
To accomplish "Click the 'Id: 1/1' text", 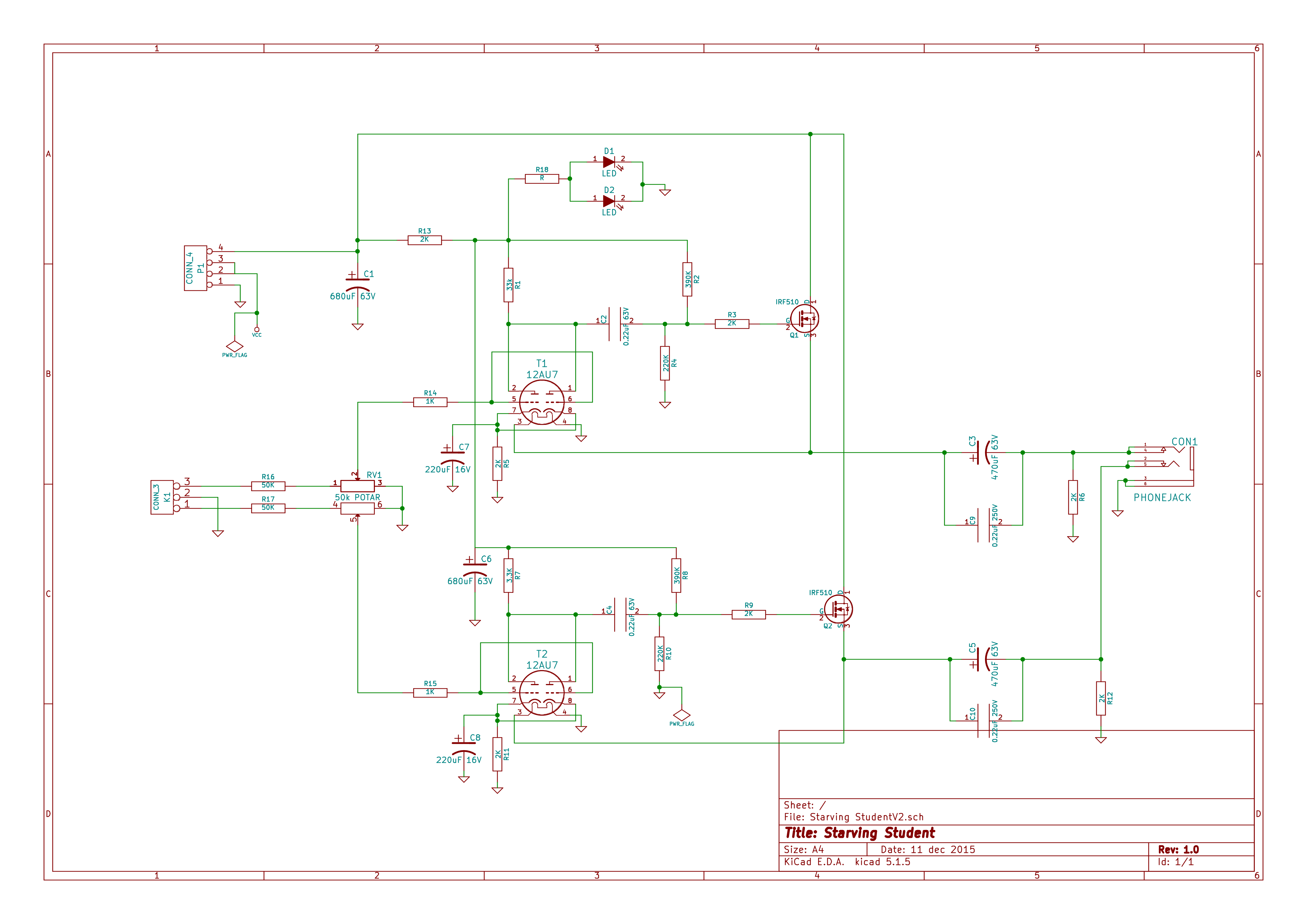I will pyautogui.click(x=1176, y=863).
